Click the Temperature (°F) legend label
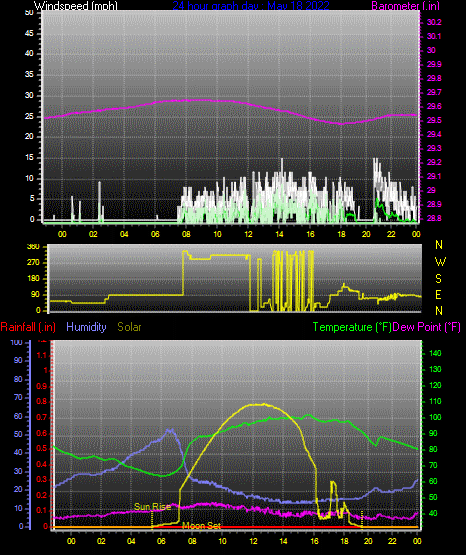 tap(352, 327)
